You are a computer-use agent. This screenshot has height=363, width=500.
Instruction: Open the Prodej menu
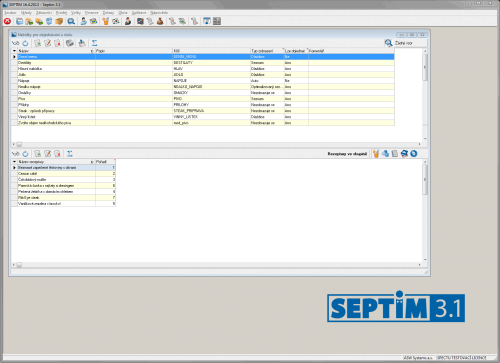[61, 13]
